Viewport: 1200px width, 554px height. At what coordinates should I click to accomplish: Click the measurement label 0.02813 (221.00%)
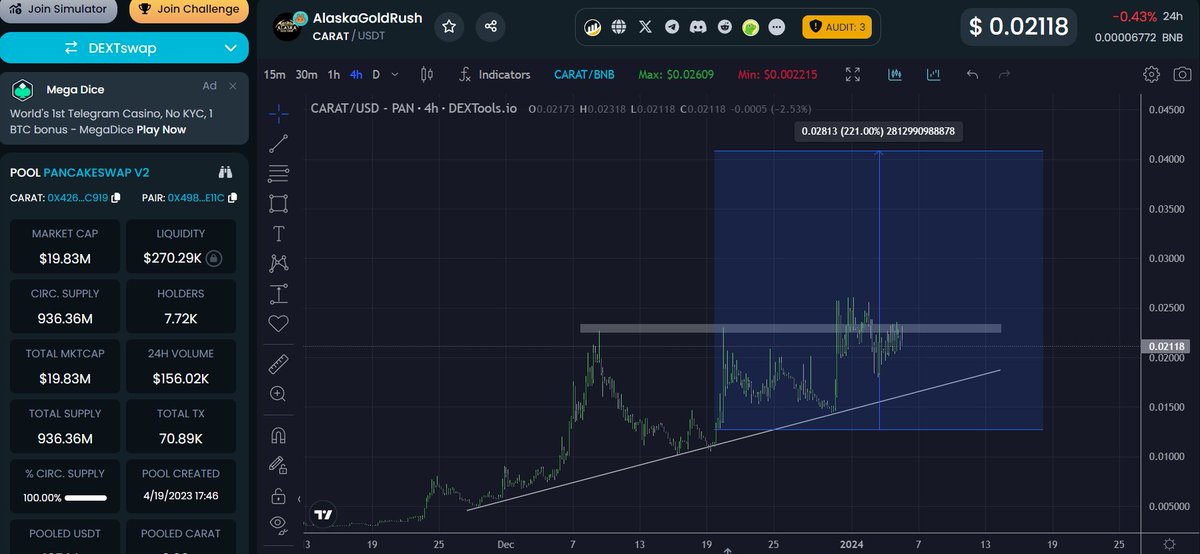[879, 131]
